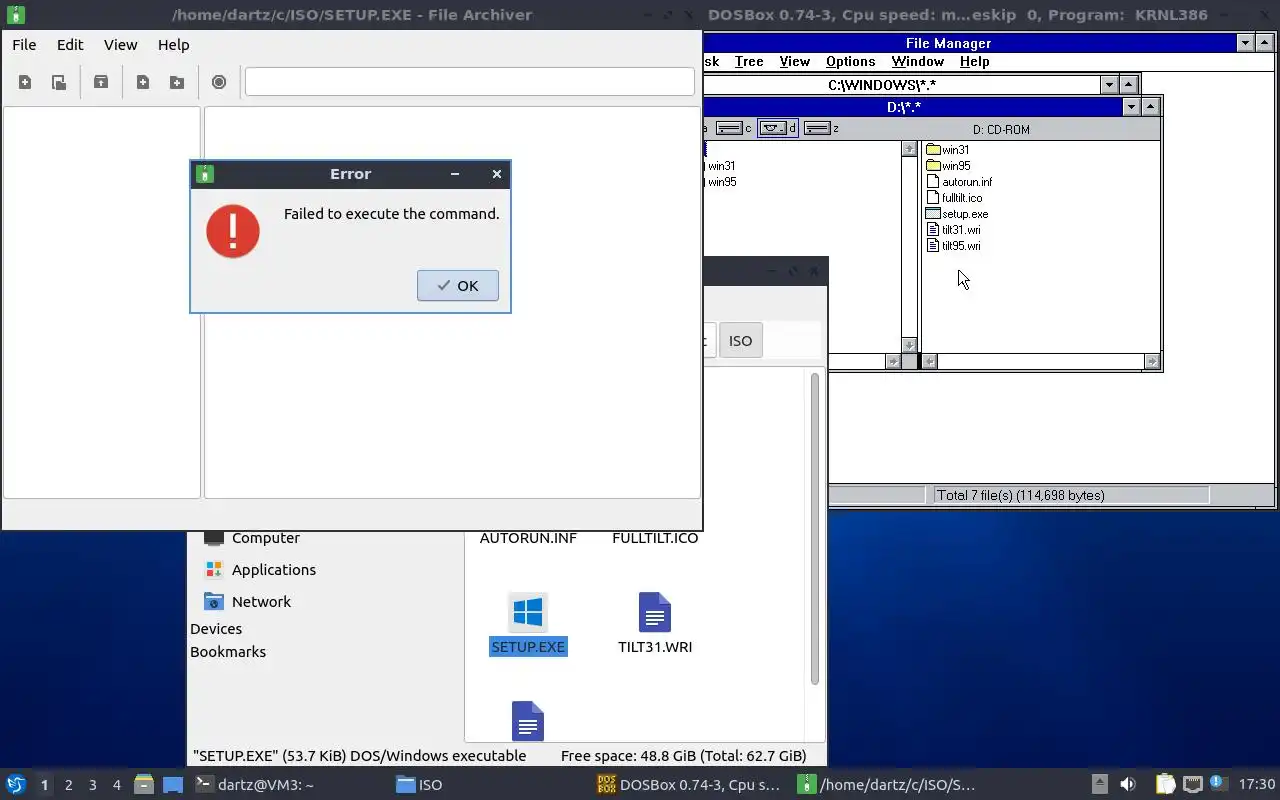Minimize the Error dialog
This screenshot has width=1280, height=800.
click(455, 174)
